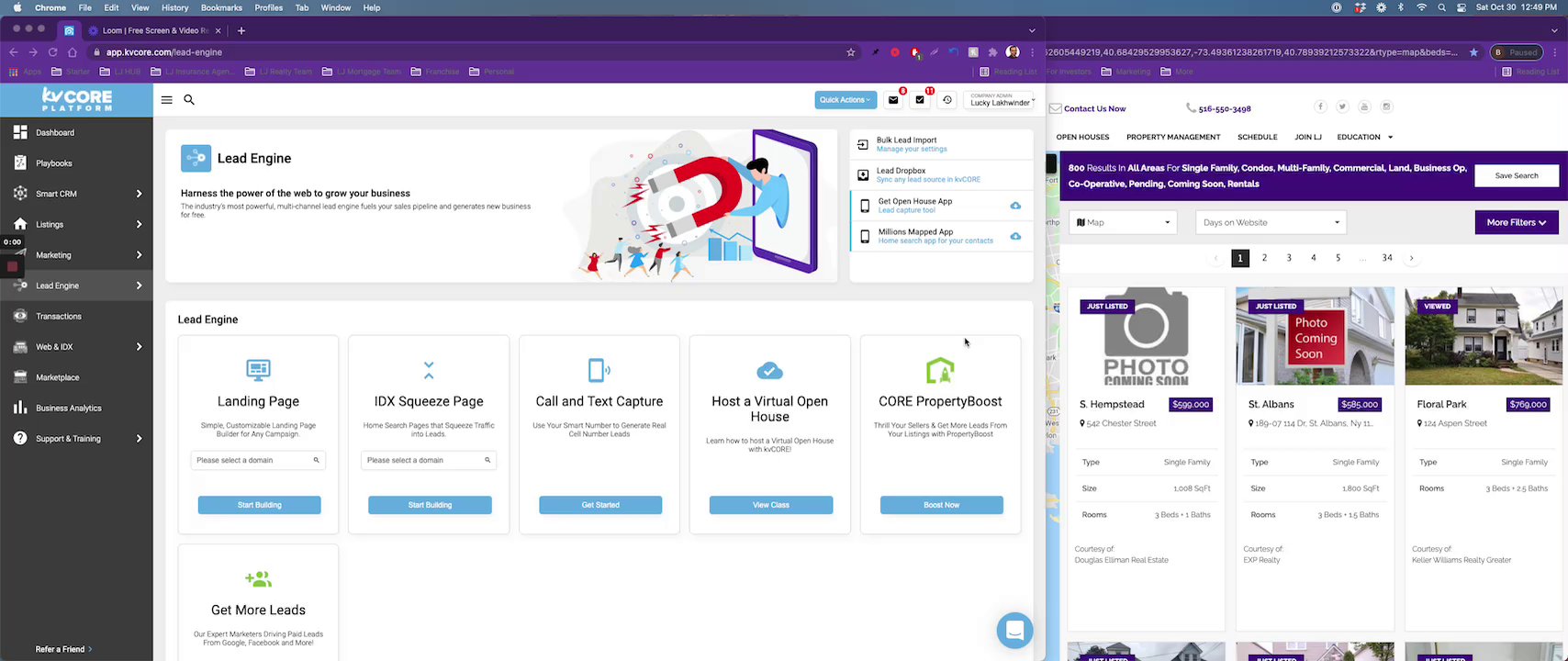Click Boost Now for CORE PropertyBoost

(941, 505)
